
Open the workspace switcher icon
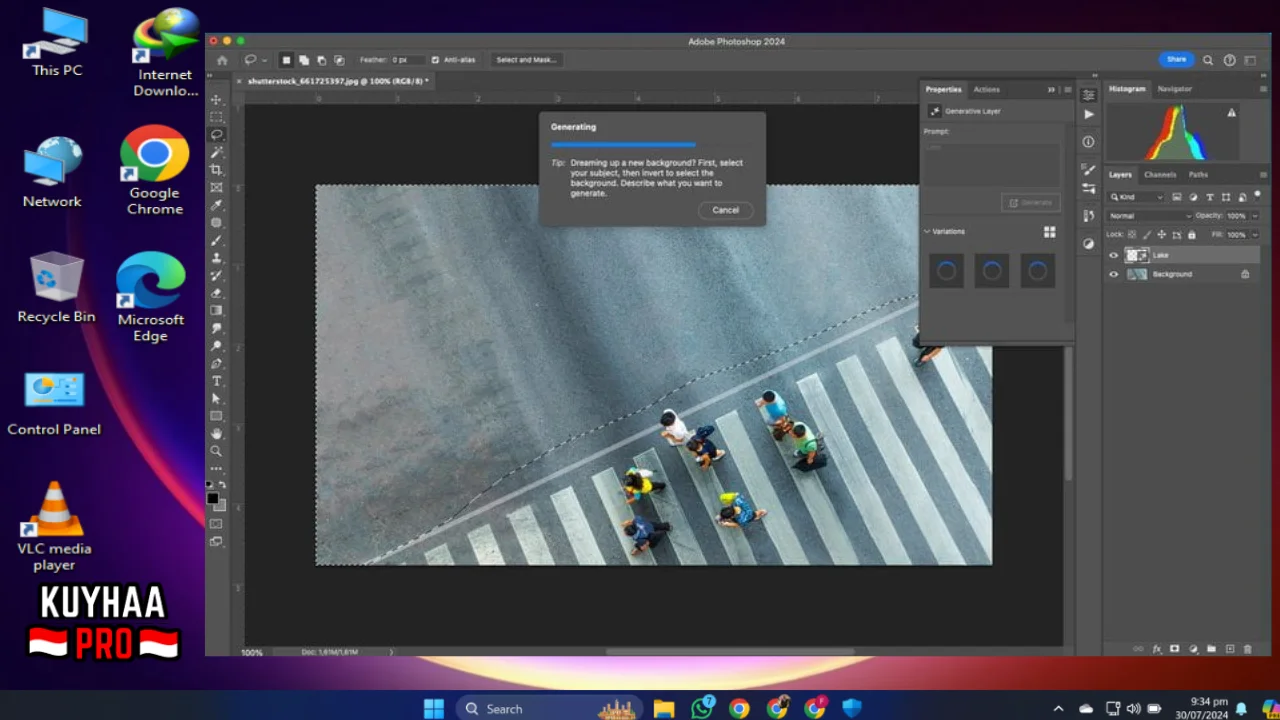click(x=1251, y=60)
